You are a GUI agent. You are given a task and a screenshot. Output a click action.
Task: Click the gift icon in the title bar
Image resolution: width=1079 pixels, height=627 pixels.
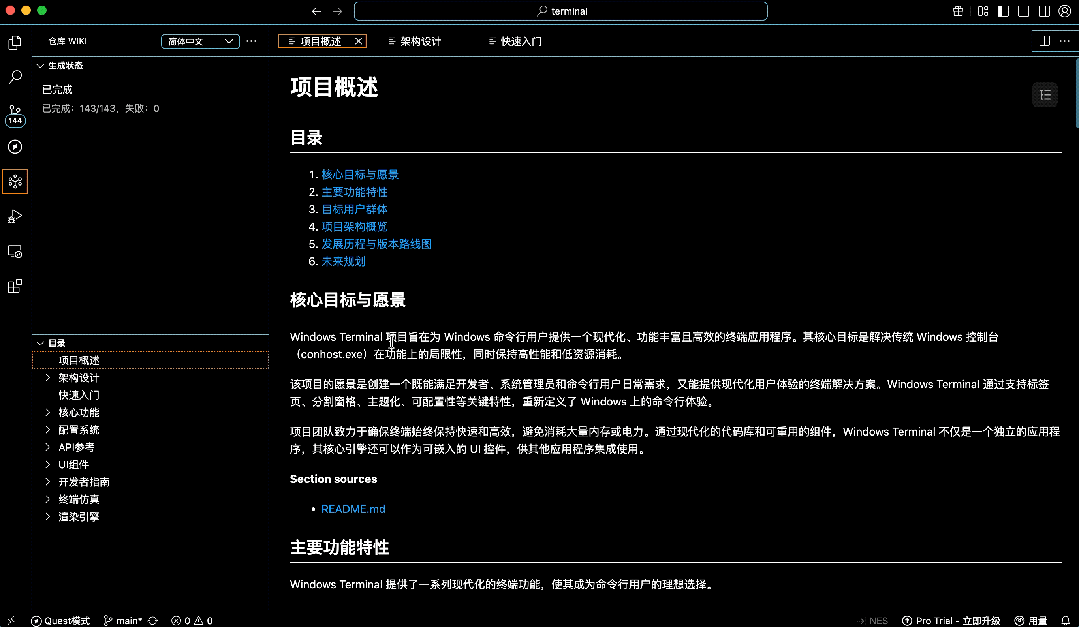pos(957,10)
